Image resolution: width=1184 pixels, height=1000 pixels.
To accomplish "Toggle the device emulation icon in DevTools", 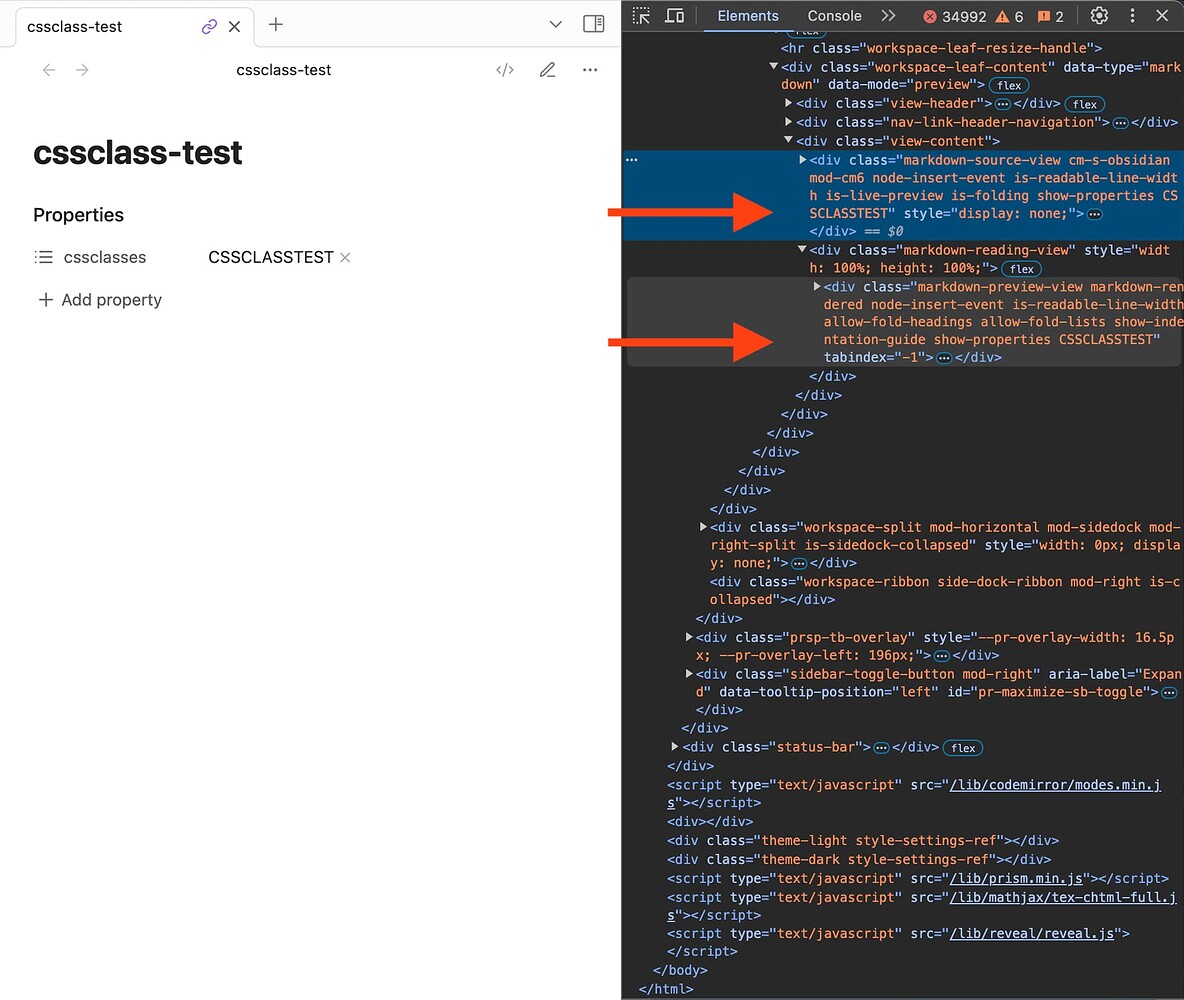I will 673,16.
